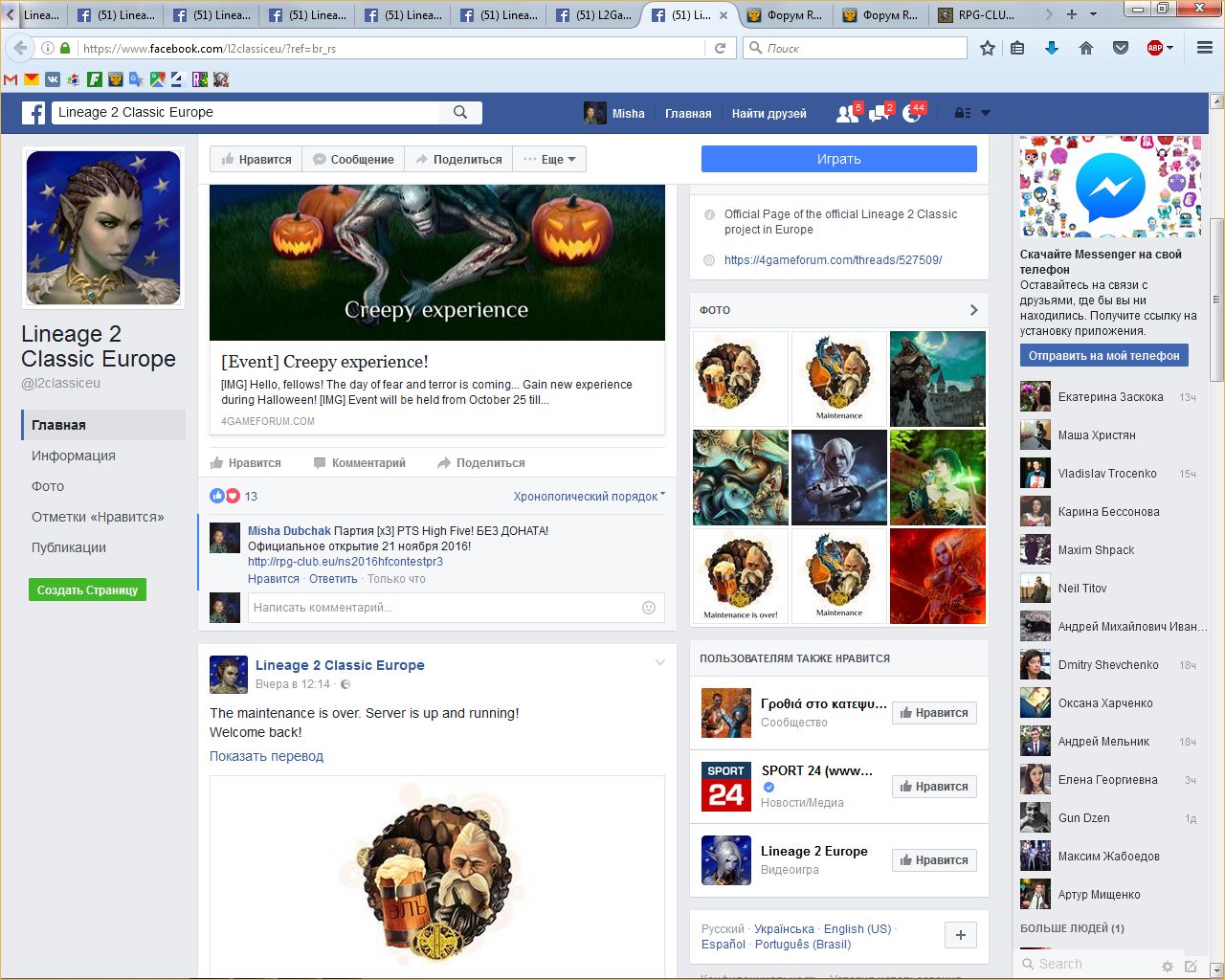The height and width of the screenshot is (980, 1225).
Task: Click the Facebook logo in the header
Action: (x=33, y=113)
